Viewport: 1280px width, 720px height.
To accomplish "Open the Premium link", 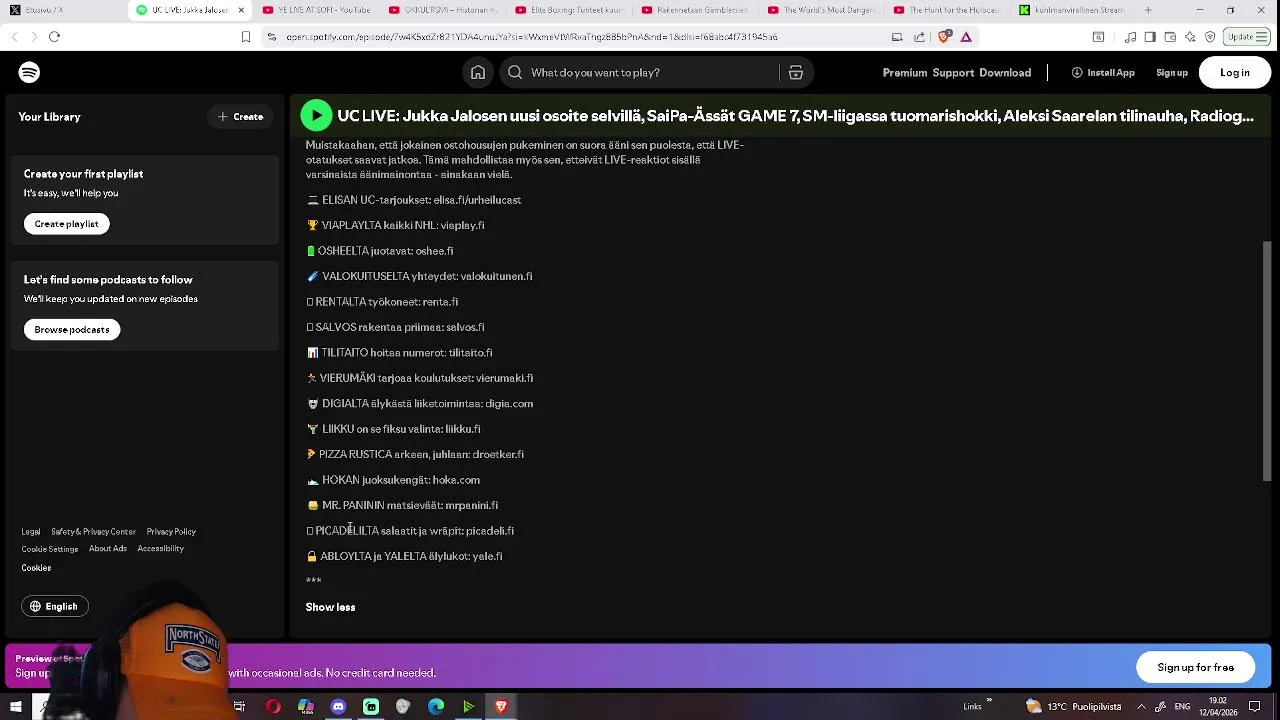I will pyautogui.click(x=905, y=73).
